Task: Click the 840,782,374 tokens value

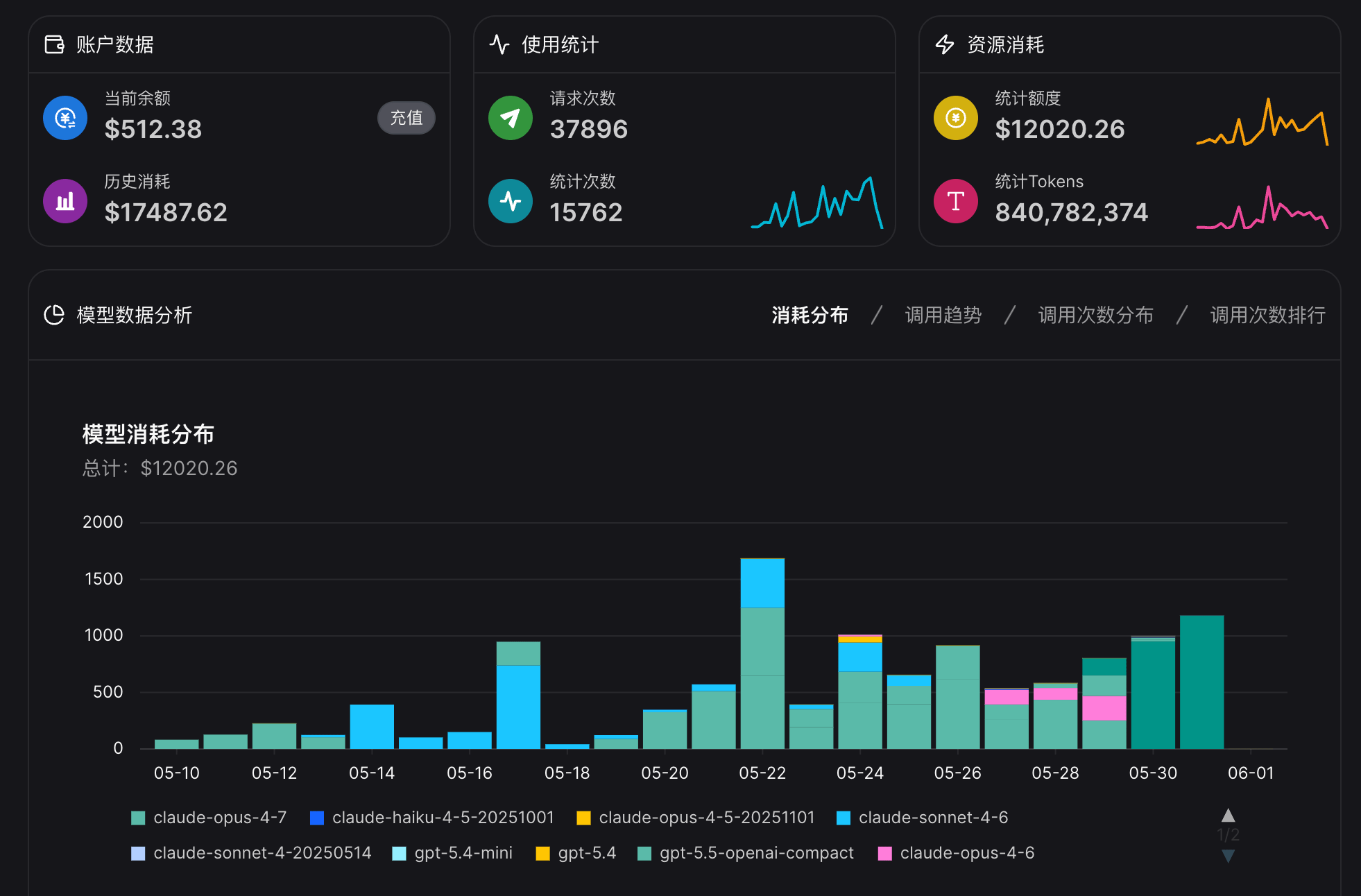Action: [1072, 212]
